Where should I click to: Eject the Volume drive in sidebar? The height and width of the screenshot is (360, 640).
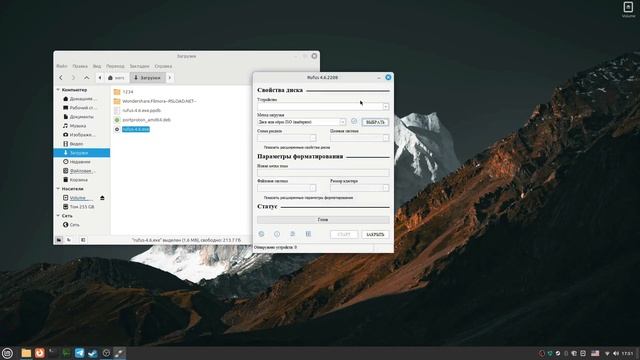pos(102,198)
